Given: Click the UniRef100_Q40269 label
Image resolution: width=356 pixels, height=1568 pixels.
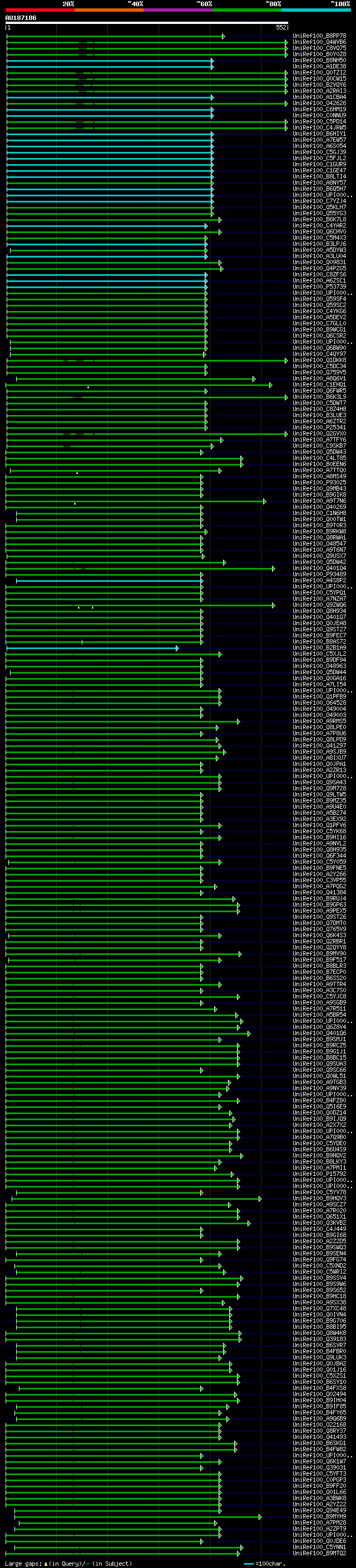Looking at the screenshot, I should [319, 507].
